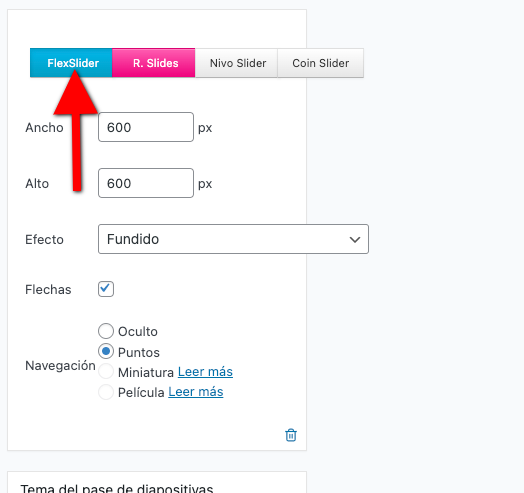Screen dimensions: 524x493
Task: Focus the Ancho width input field
Action: pyautogui.click(x=146, y=127)
